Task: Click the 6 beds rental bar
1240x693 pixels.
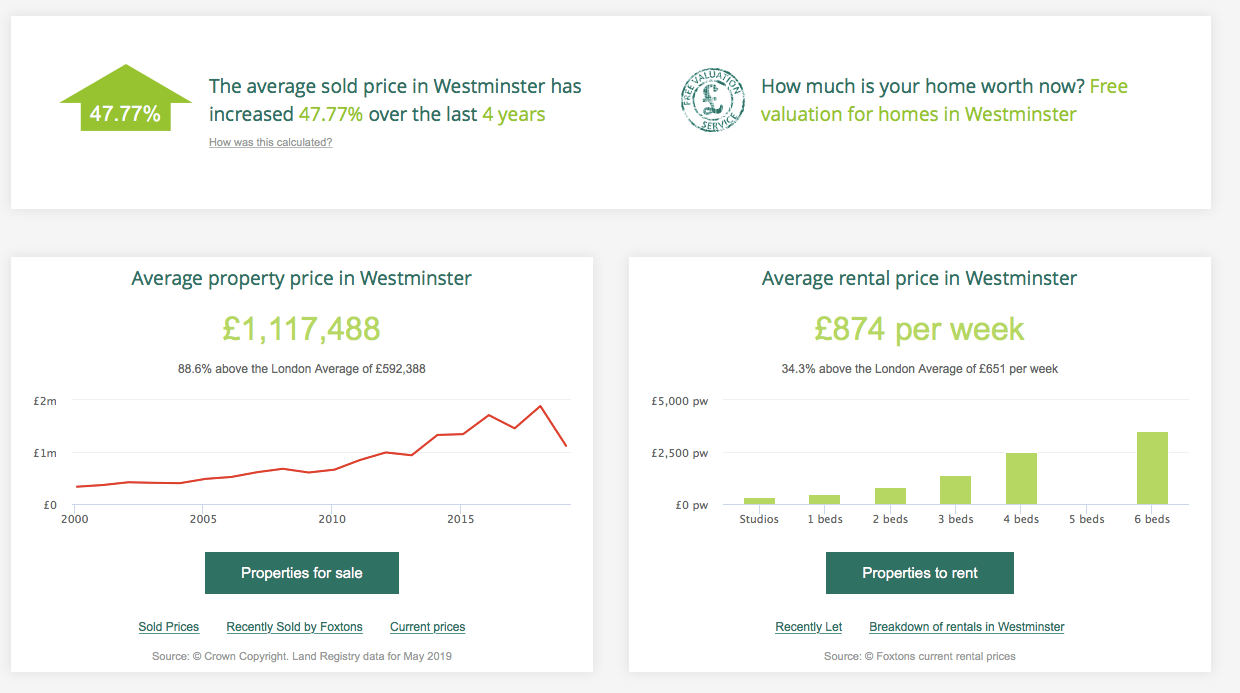Action: (x=1152, y=468)
